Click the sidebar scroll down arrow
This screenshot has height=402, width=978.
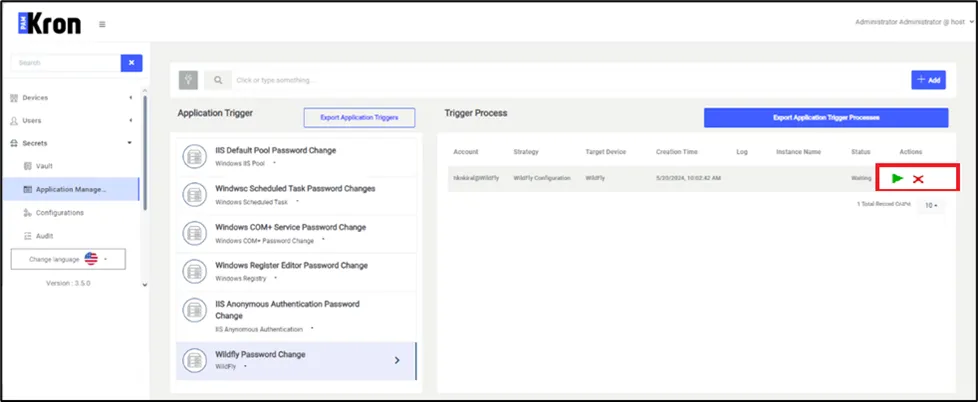(x=145, y=285)
